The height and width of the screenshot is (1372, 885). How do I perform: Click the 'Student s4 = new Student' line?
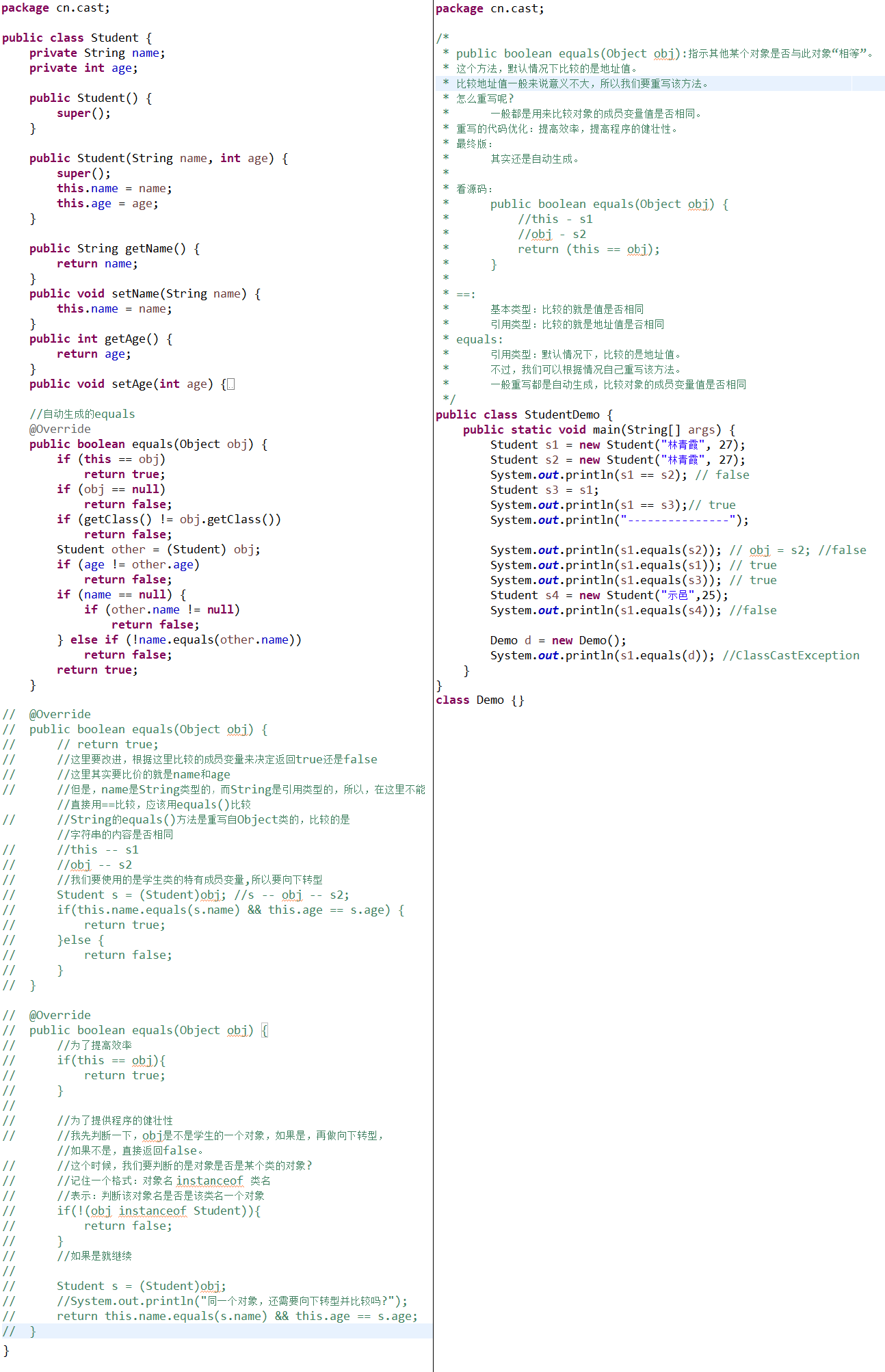(609, 596)
